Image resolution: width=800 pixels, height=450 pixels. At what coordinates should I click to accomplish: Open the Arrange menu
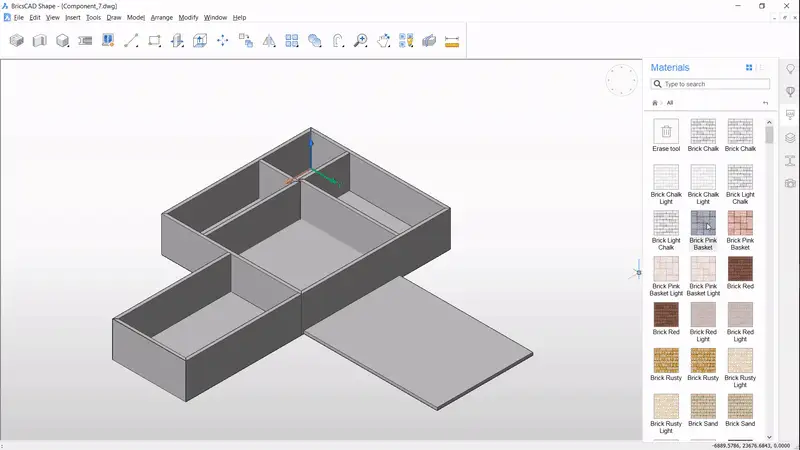point(162,17)
